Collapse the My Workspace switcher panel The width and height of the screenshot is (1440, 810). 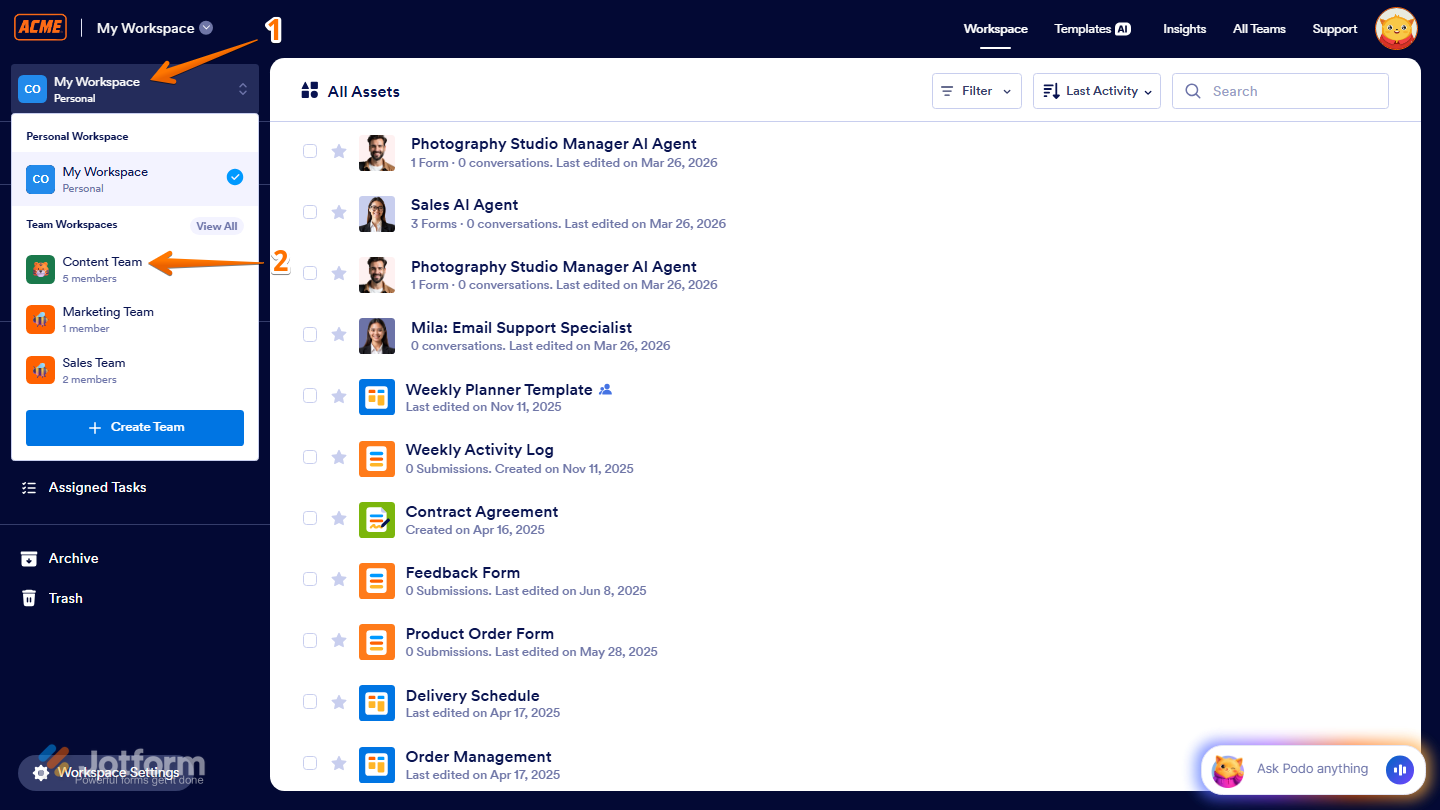point(242,88)
